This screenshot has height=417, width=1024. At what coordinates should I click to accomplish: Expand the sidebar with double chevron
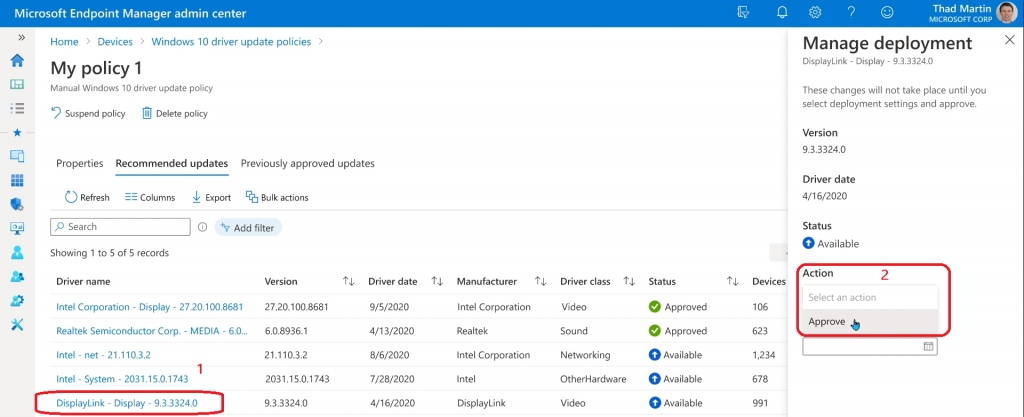tap(22, 37)
